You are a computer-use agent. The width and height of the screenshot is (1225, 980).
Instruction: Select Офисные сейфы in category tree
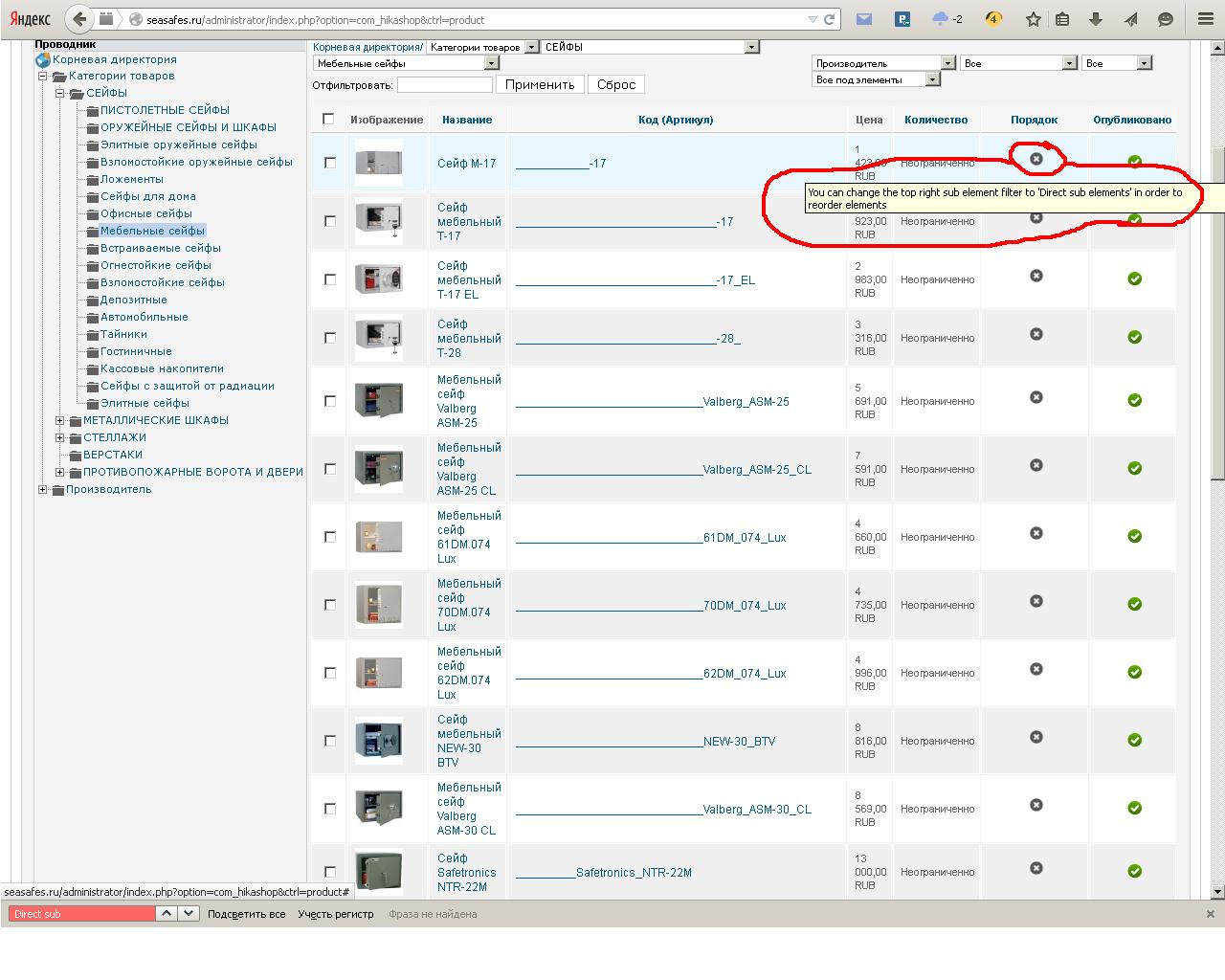click(x=146, y=213)
